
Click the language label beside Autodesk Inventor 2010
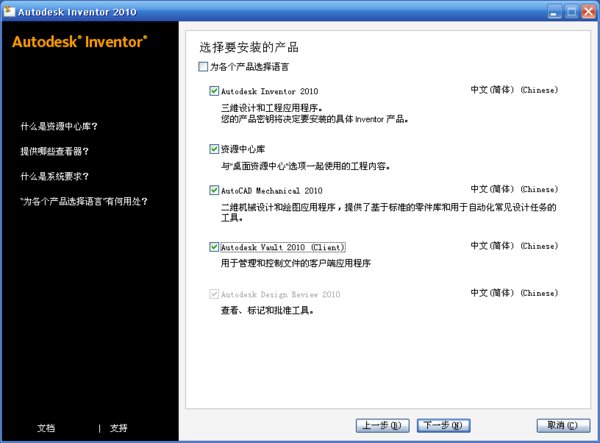click(x=514, y=90)
